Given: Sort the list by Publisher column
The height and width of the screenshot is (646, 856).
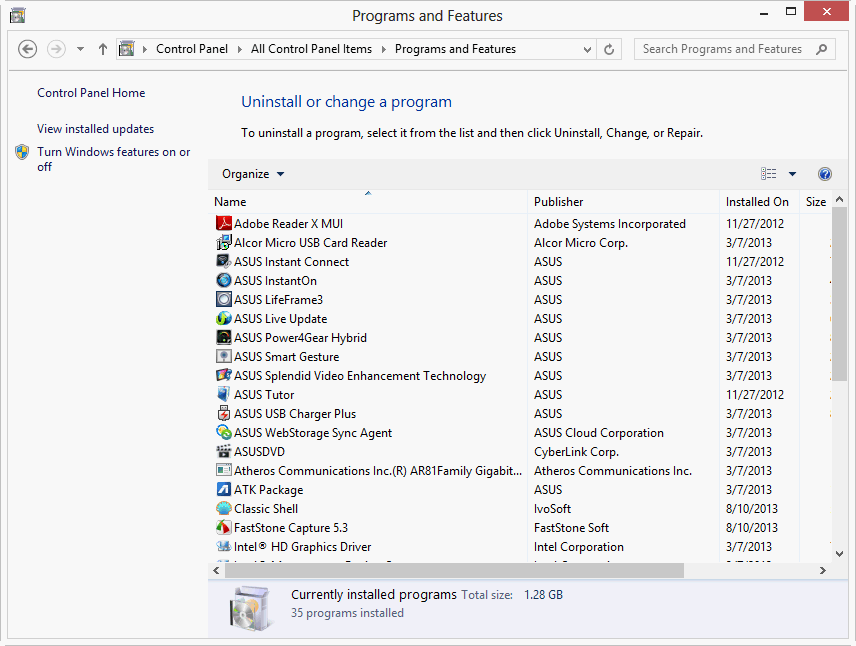Looking at the screenshot, I should [x=623, y=201].
